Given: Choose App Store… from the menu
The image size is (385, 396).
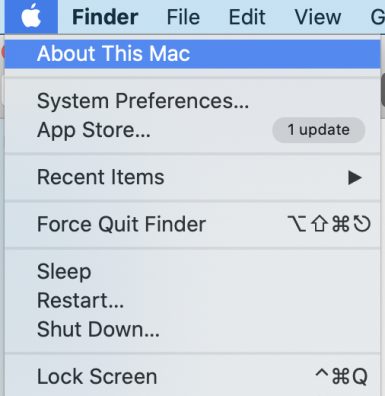Looking at the screenshot, I should point(192,130).
